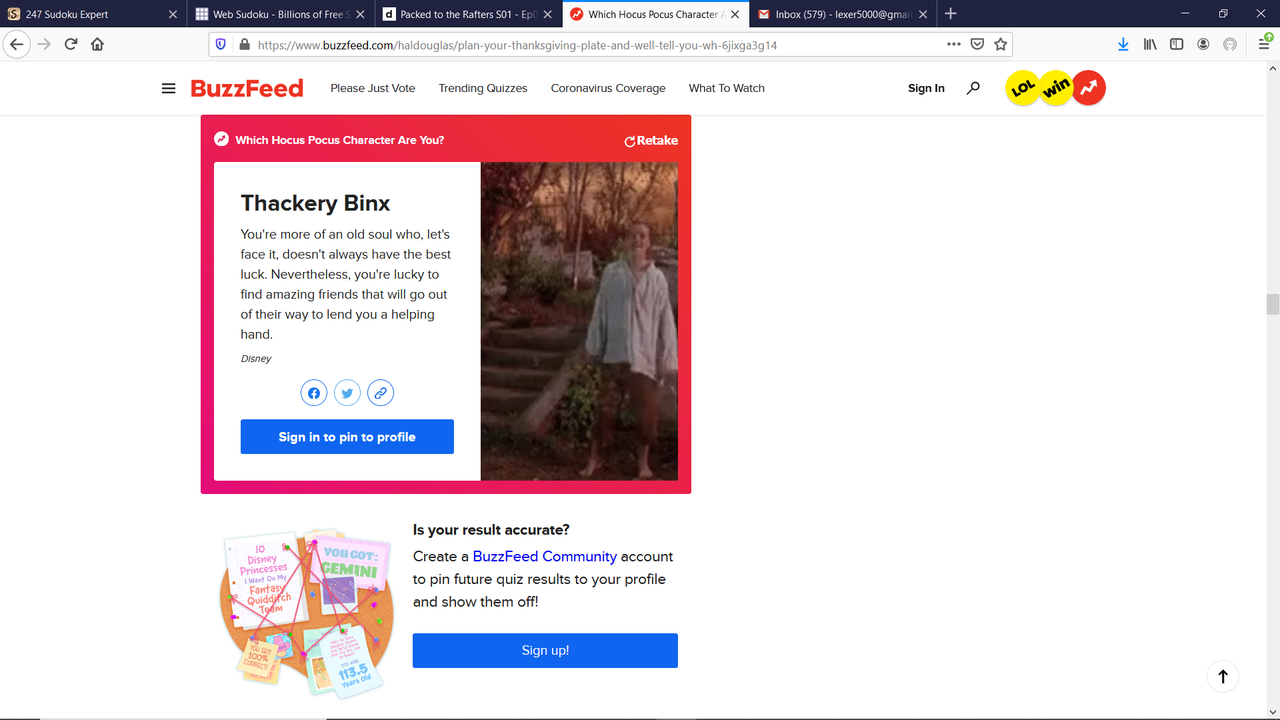Open the downloads arrow panel

[x=1123, y=44]
